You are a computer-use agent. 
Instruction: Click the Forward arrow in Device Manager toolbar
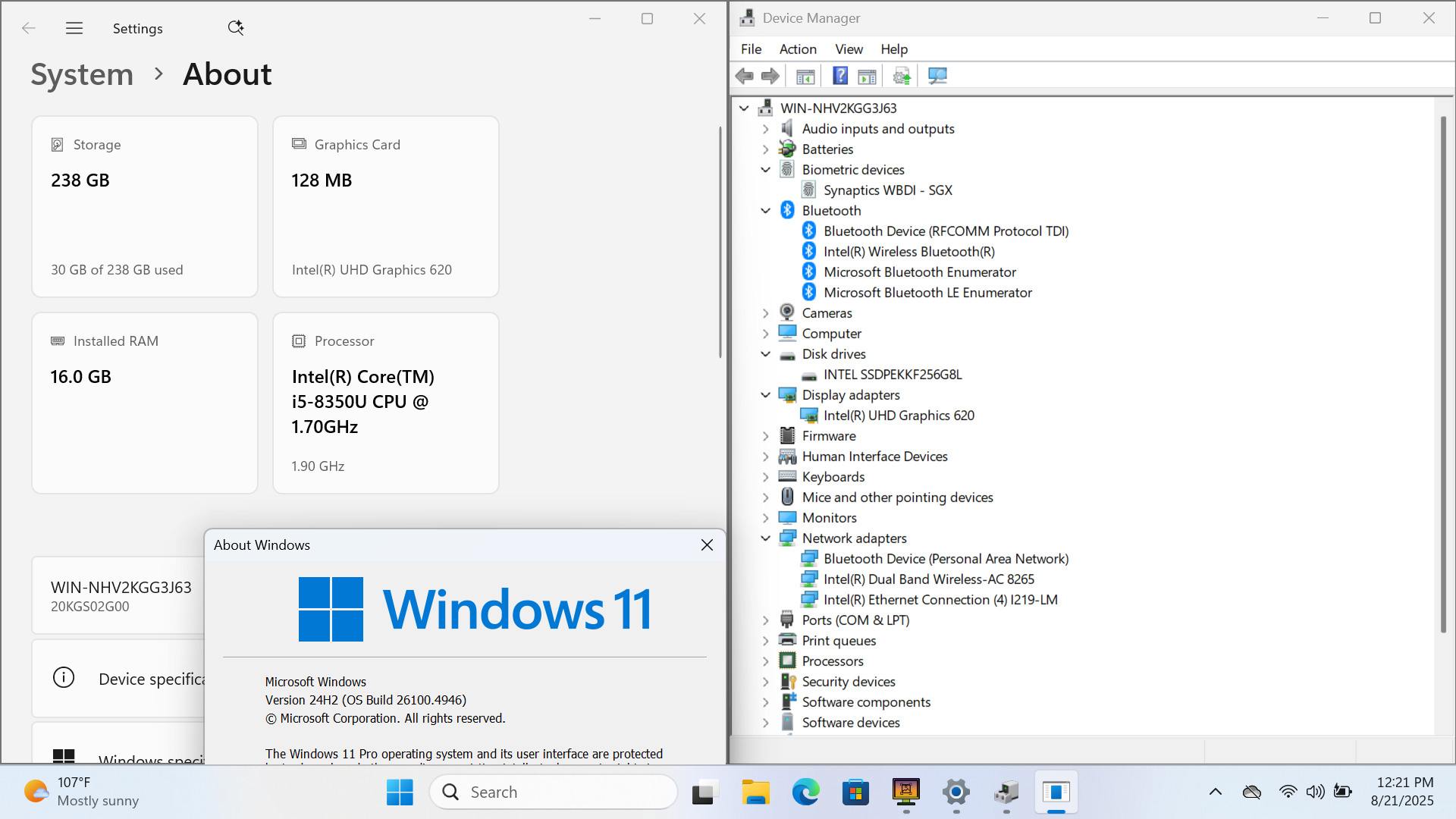770,76
